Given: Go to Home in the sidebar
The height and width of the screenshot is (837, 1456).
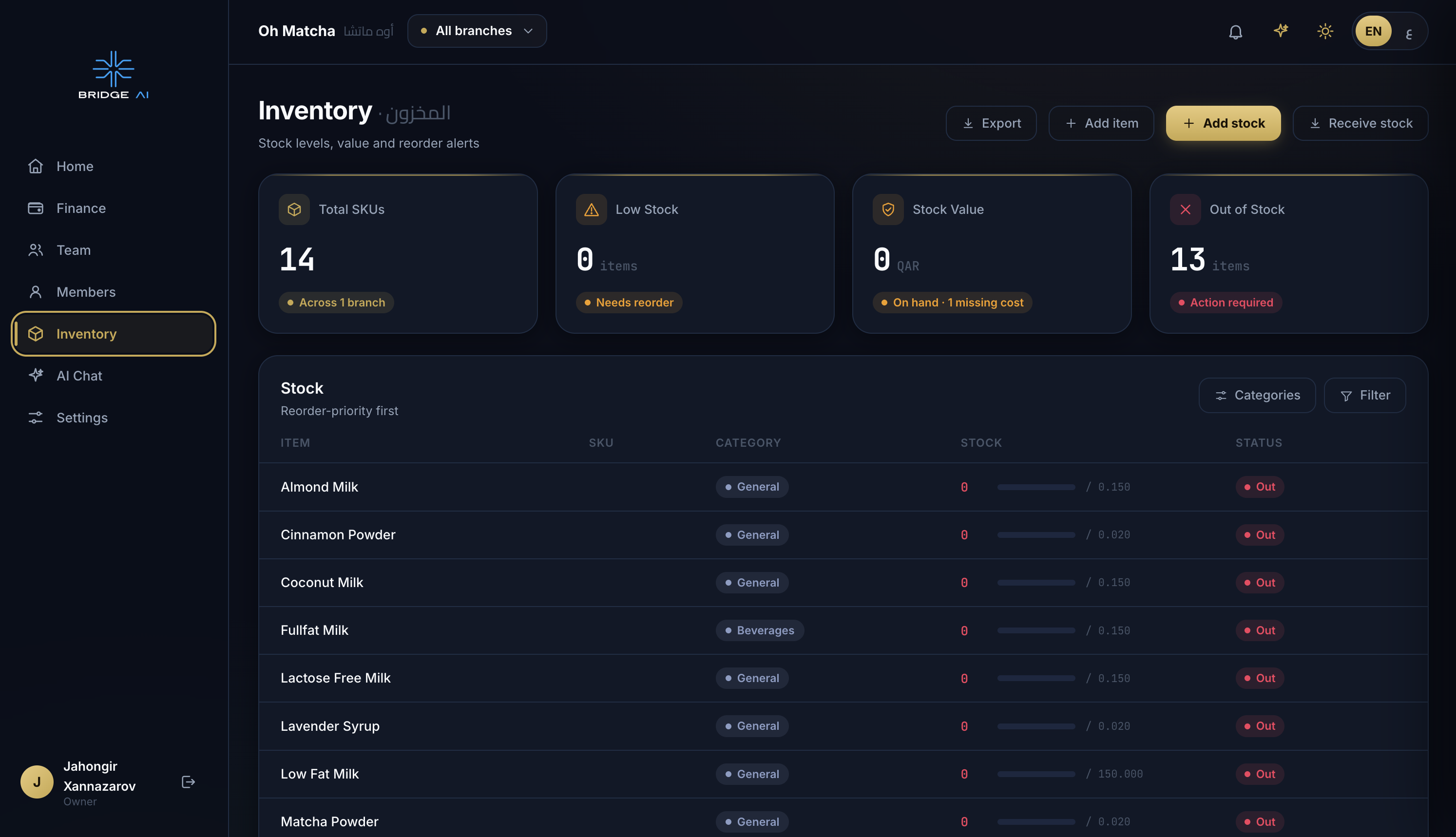Looking at the screenshot, I should coord(114,166).
